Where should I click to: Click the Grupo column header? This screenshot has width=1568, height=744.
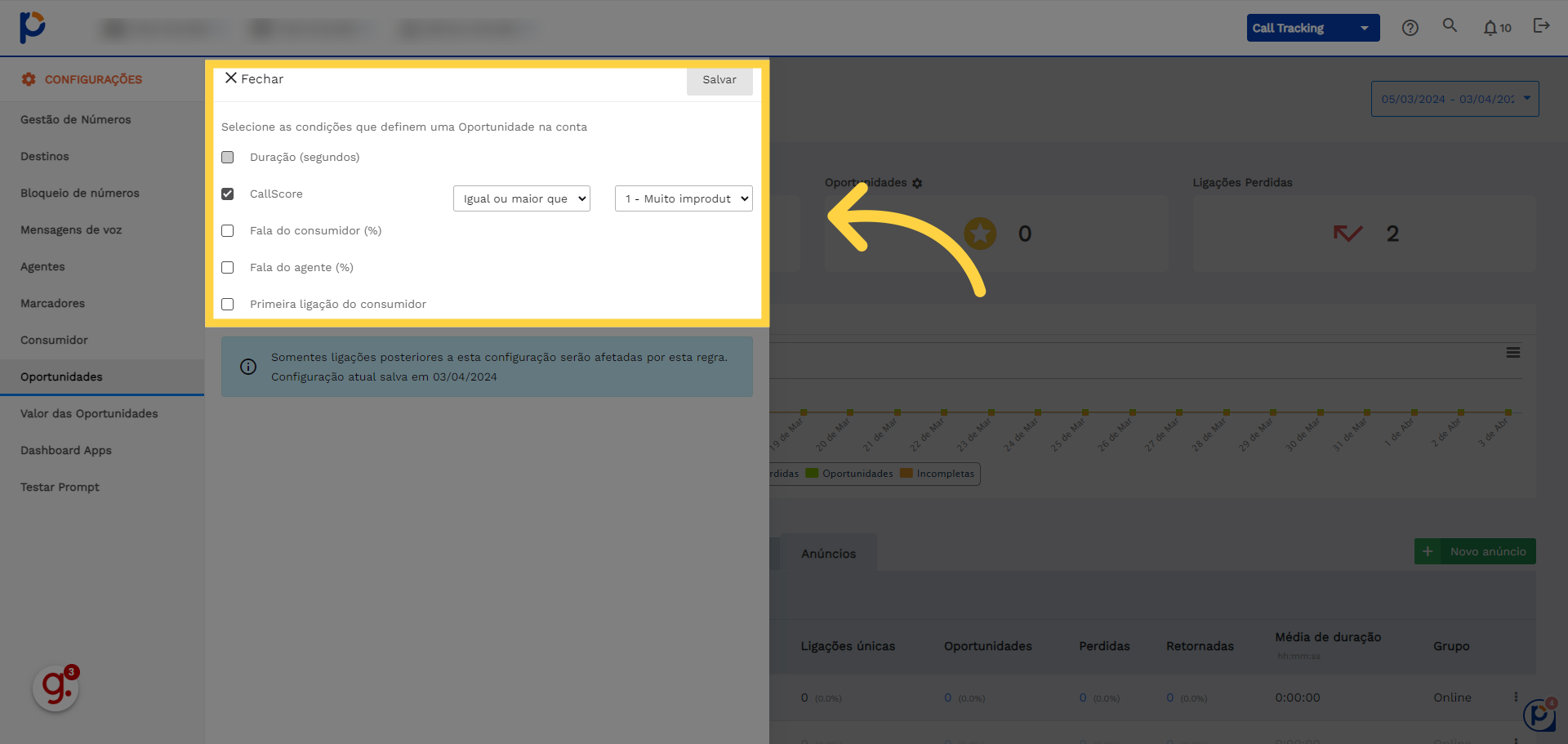[x=1451, y=646]
